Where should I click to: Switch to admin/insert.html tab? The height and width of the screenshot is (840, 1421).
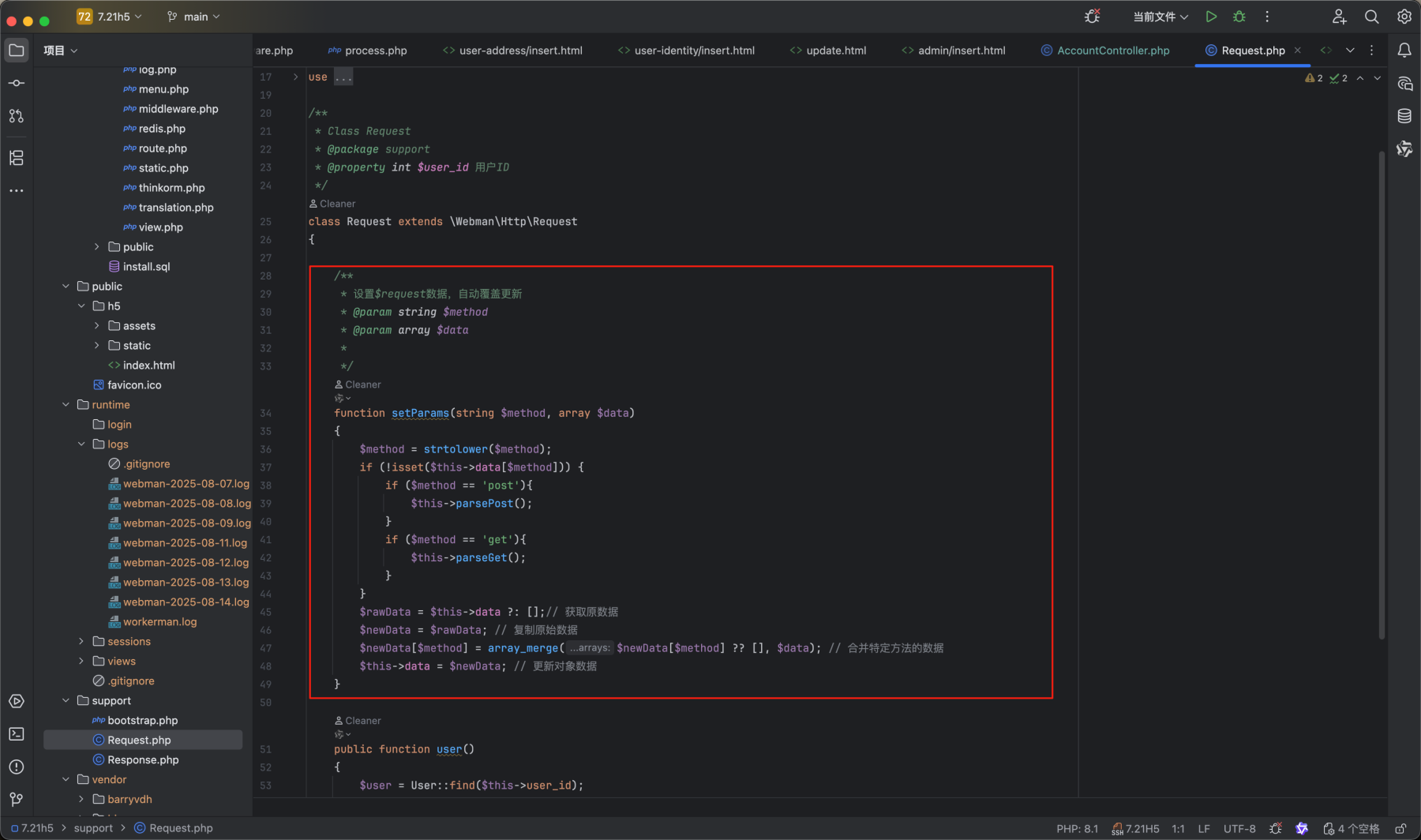954,51
